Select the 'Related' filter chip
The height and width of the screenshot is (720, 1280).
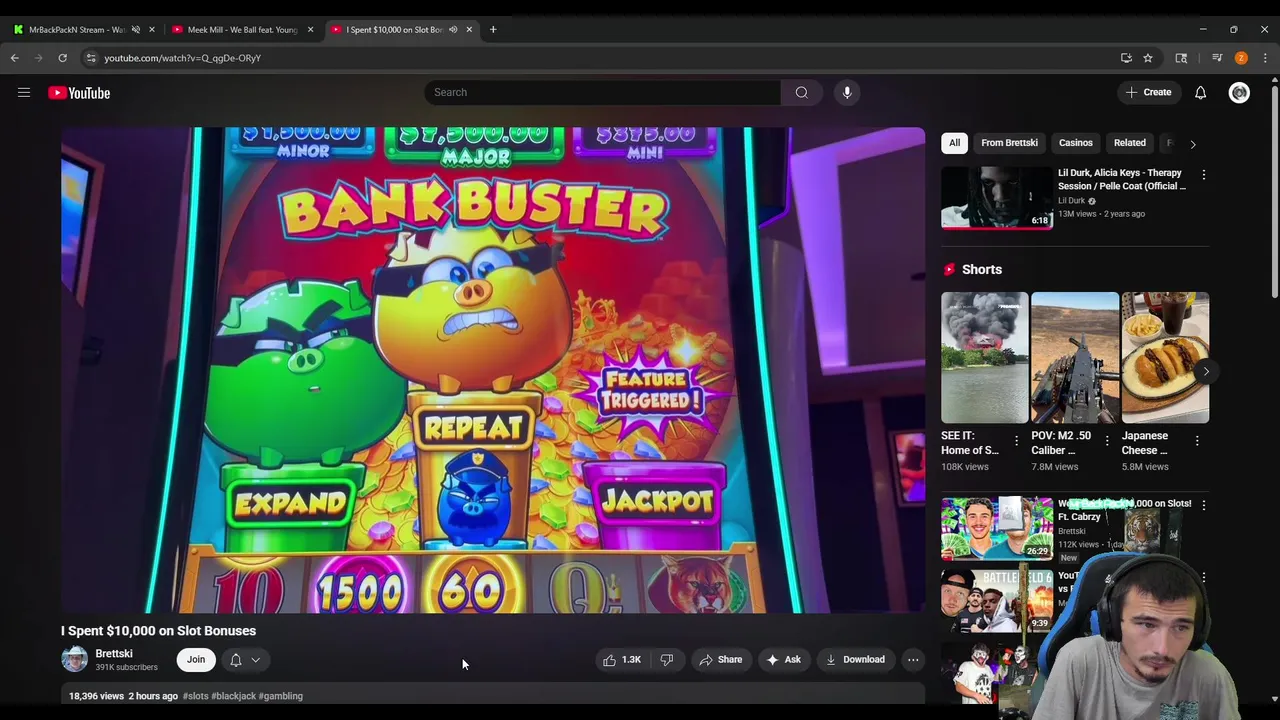(1130, 143)
